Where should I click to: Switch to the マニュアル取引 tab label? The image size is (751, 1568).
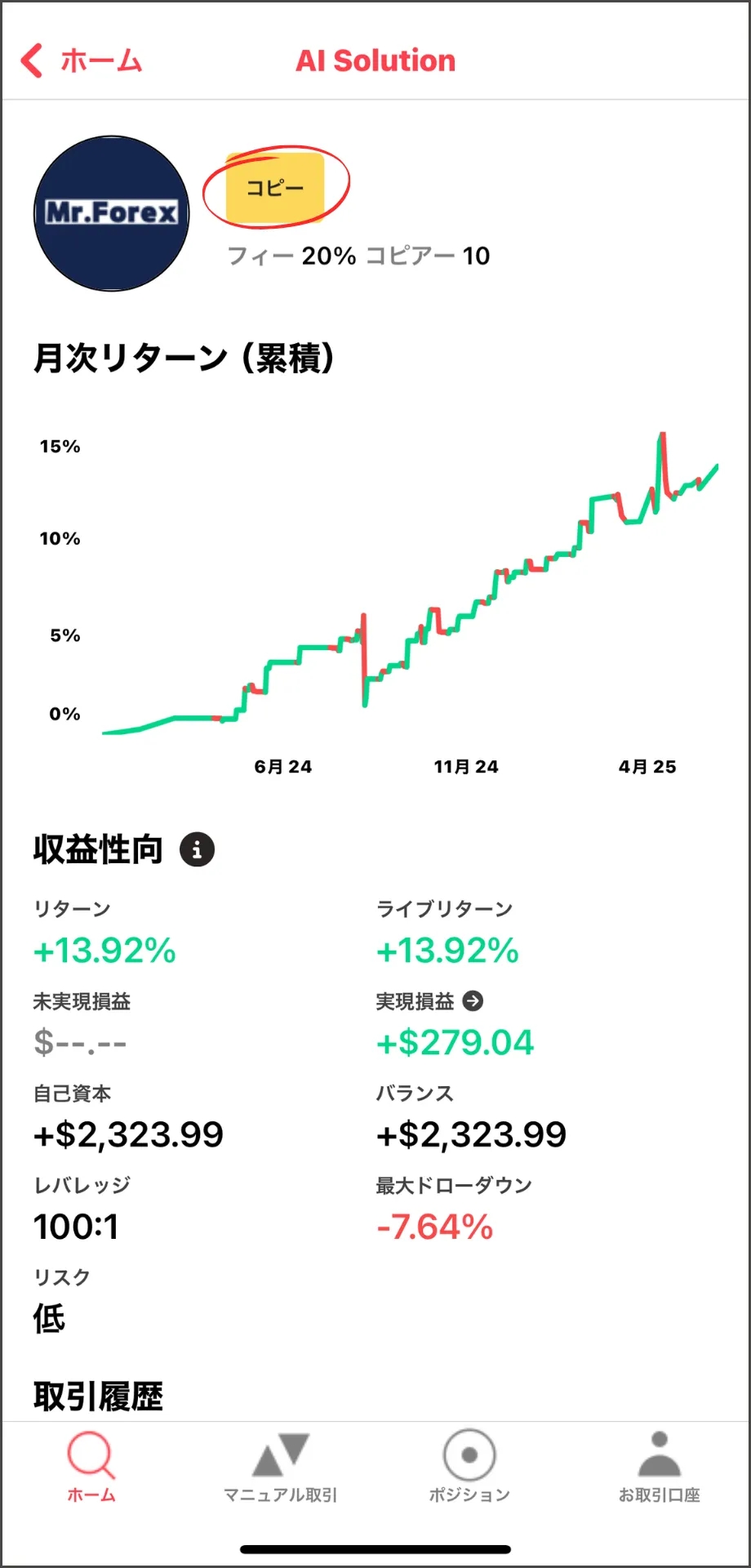coord(280,1495)
